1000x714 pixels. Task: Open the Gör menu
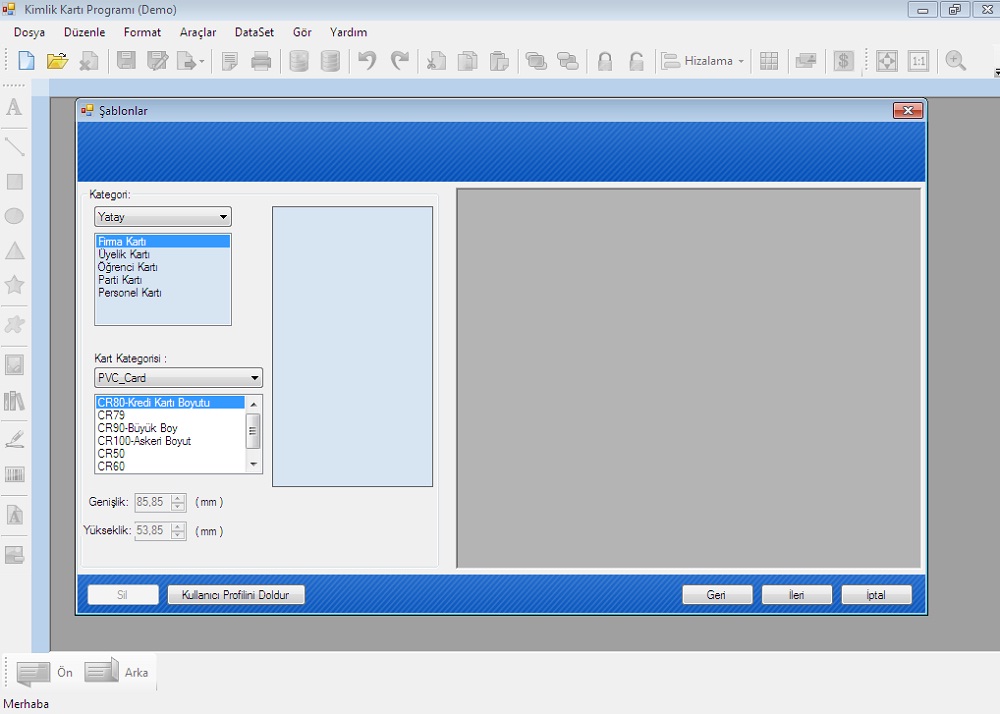[x=302, y=32]
